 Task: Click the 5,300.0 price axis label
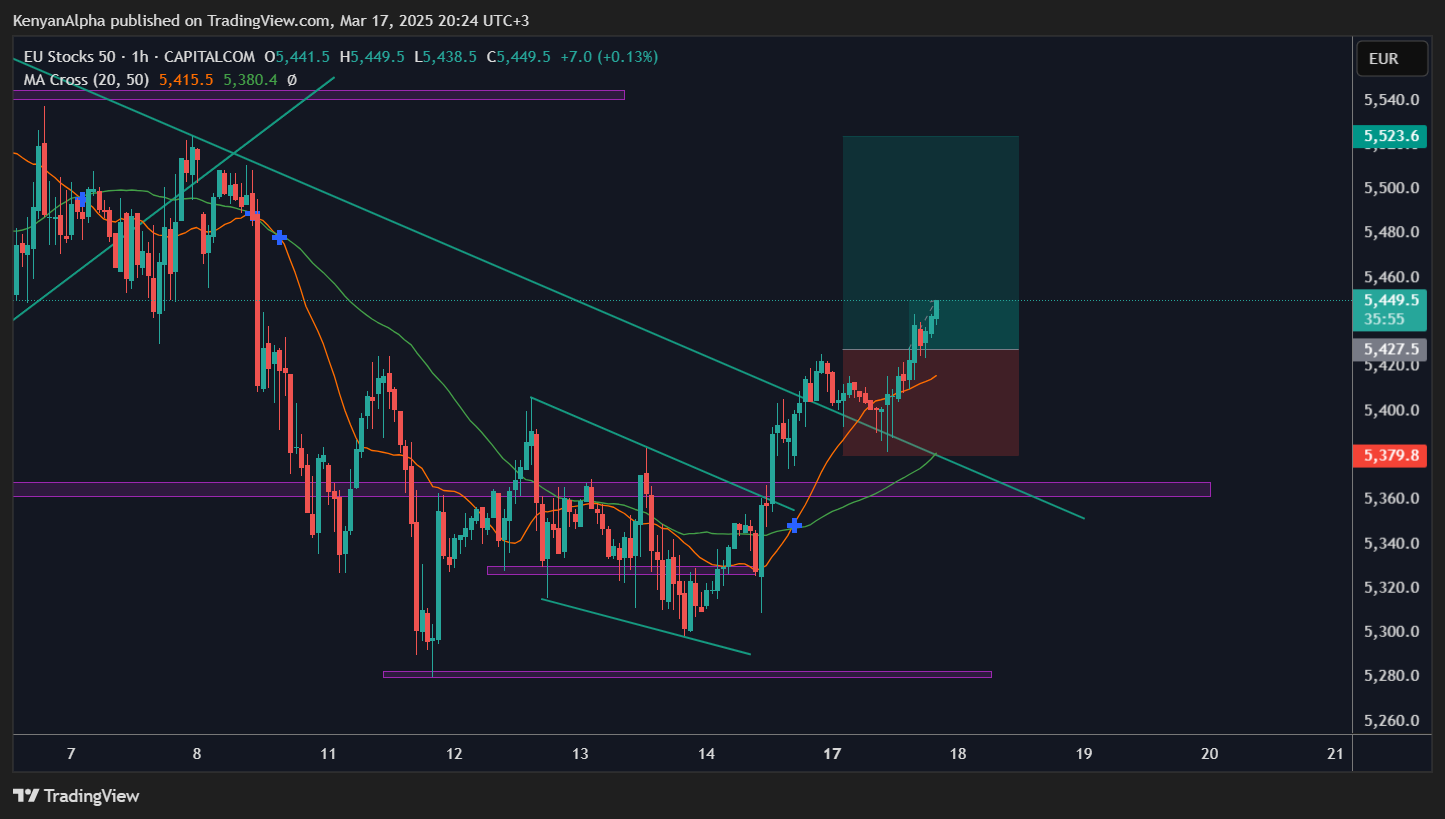point(1392,631)
